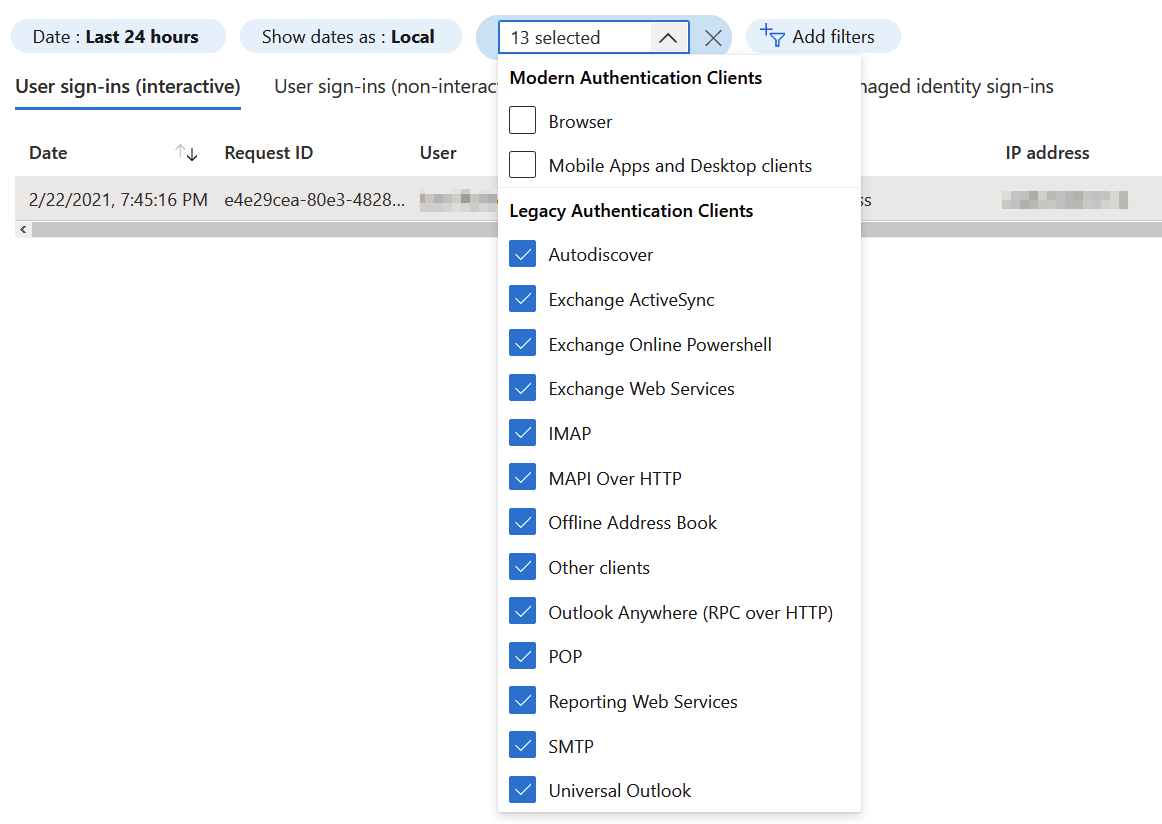Switch to User sign-ins (non-interactive) tab

click(386, 87)
